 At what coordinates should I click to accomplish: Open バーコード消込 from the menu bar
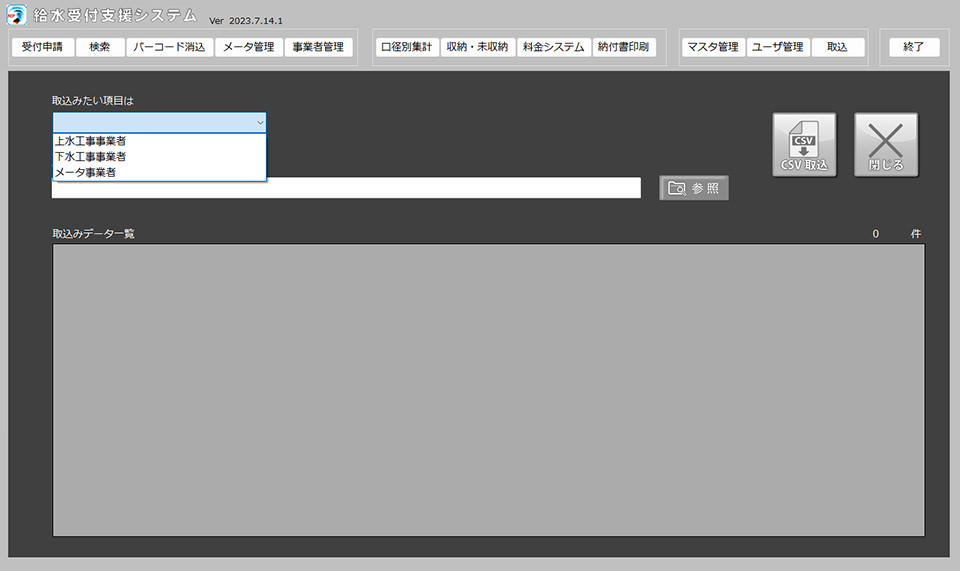tap(169, 47)
